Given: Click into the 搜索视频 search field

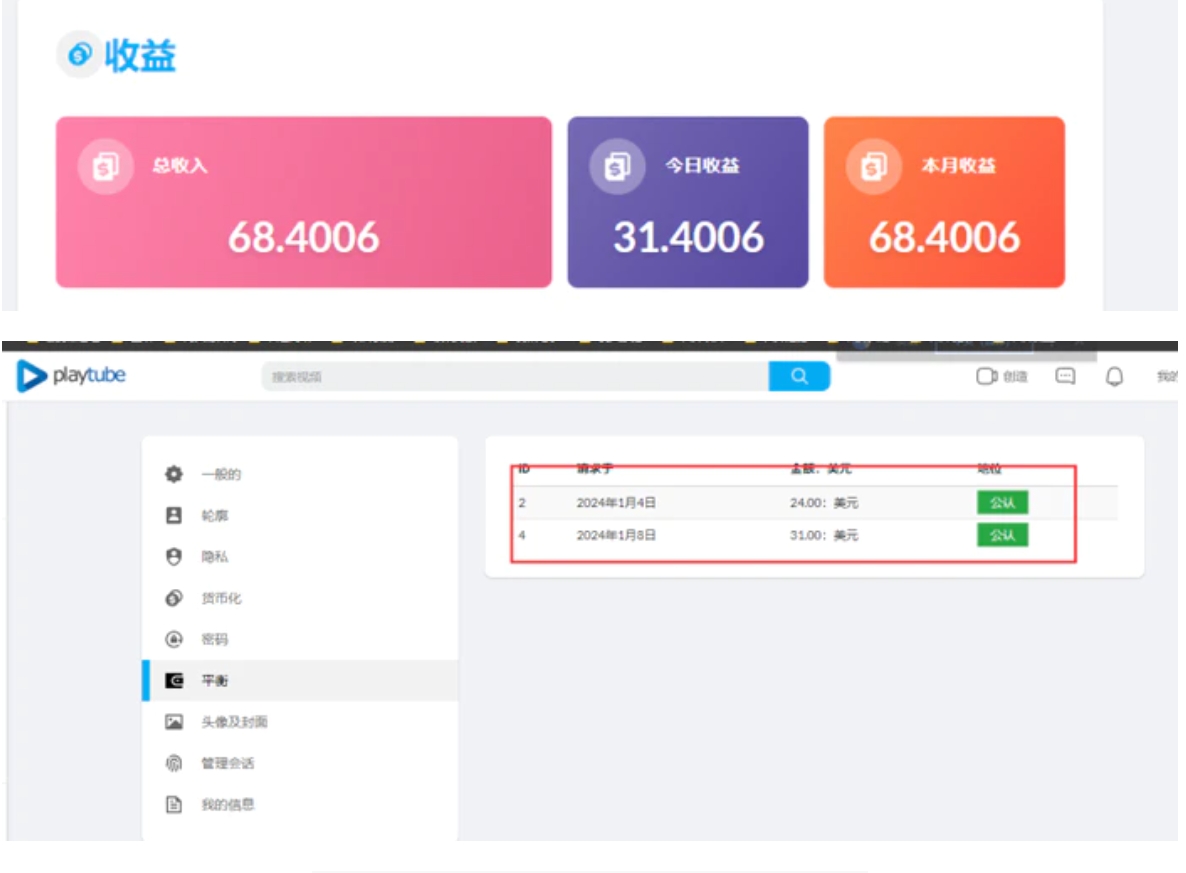Looking at the screenshot, I should 515,377.
